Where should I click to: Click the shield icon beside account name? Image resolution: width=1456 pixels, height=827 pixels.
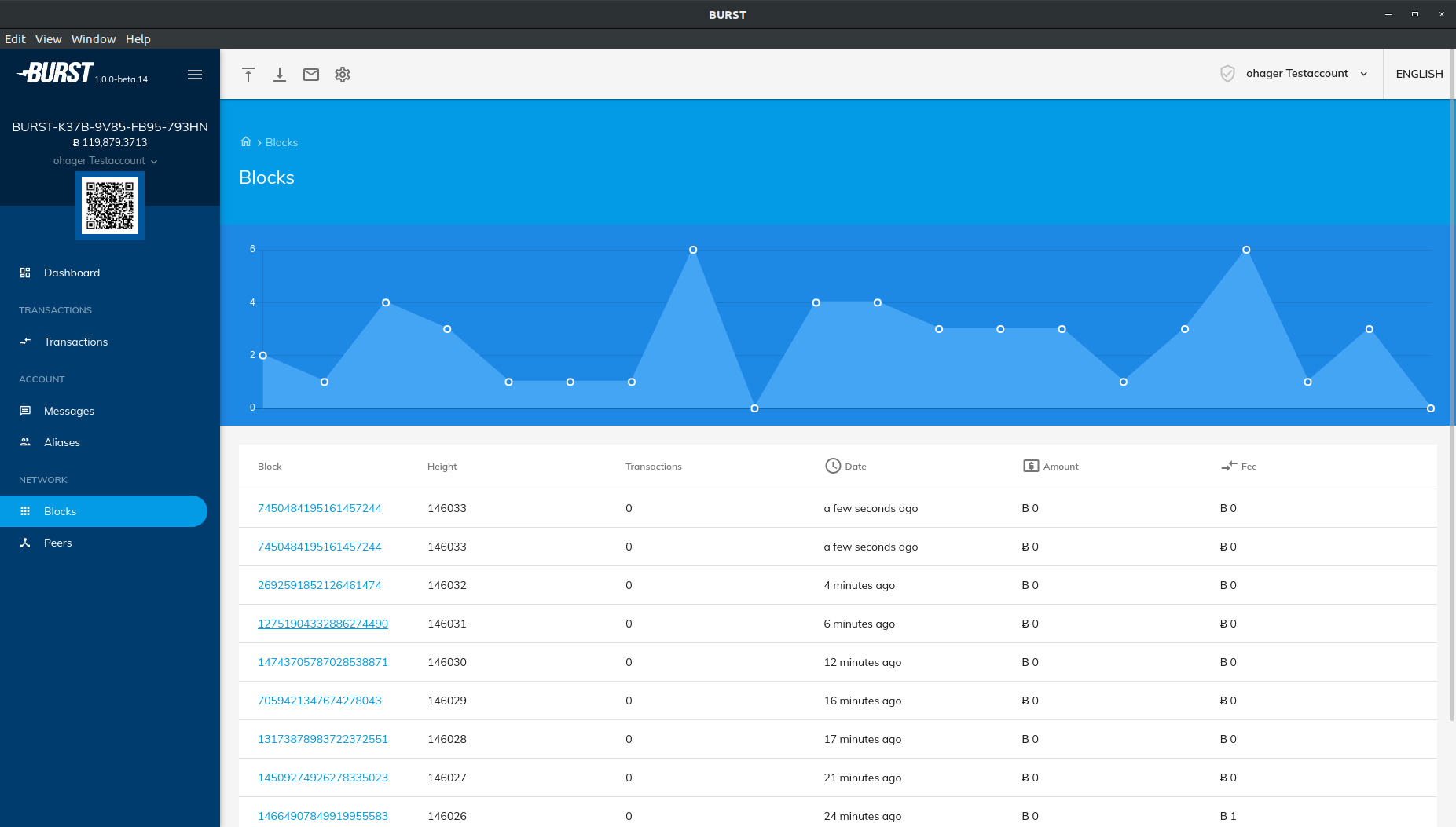point(1227,74)
